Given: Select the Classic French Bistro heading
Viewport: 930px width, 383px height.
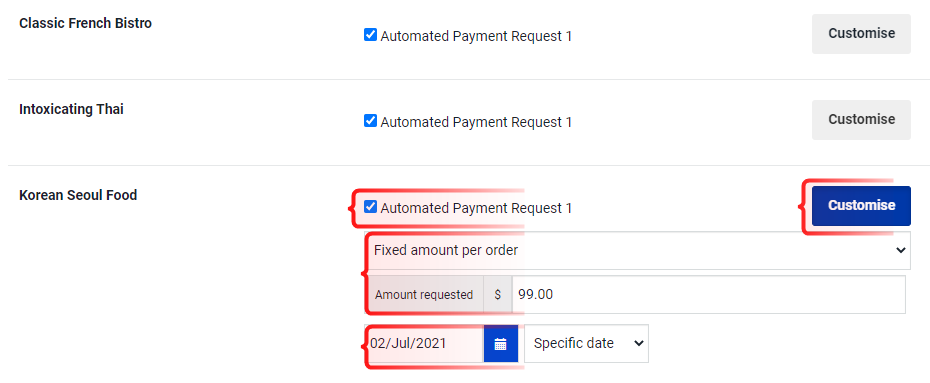Looking at the screenshot, I should click(x=85, y=24).
